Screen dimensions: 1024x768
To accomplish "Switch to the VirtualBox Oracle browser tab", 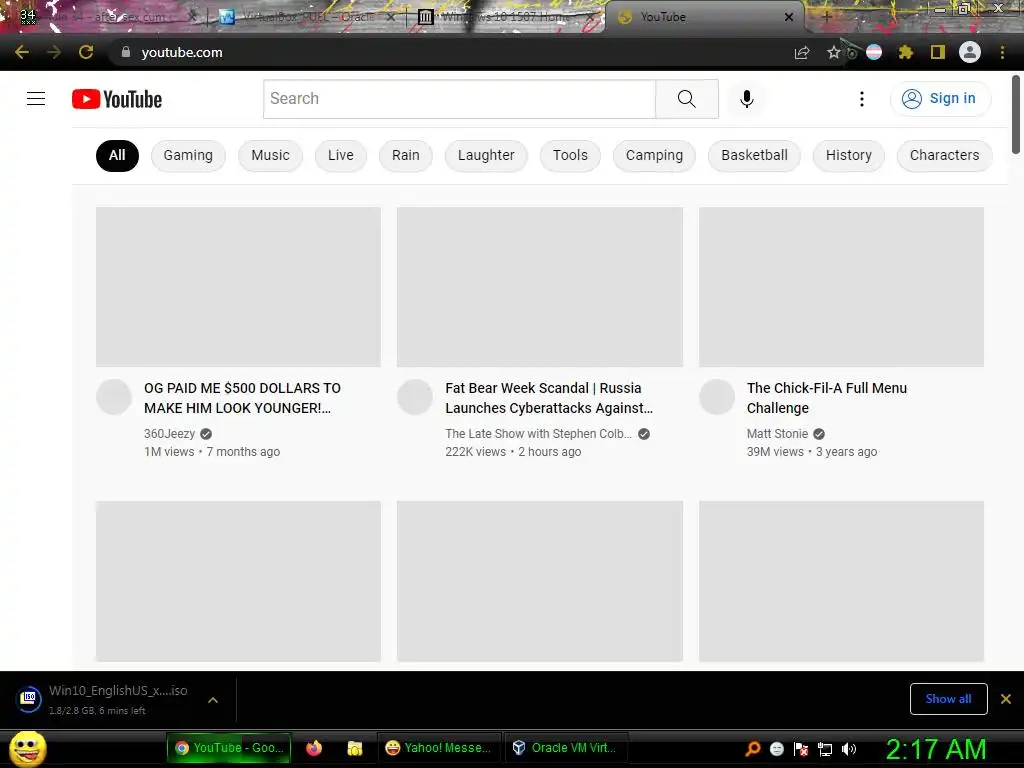I will click(x=307, y=17).
